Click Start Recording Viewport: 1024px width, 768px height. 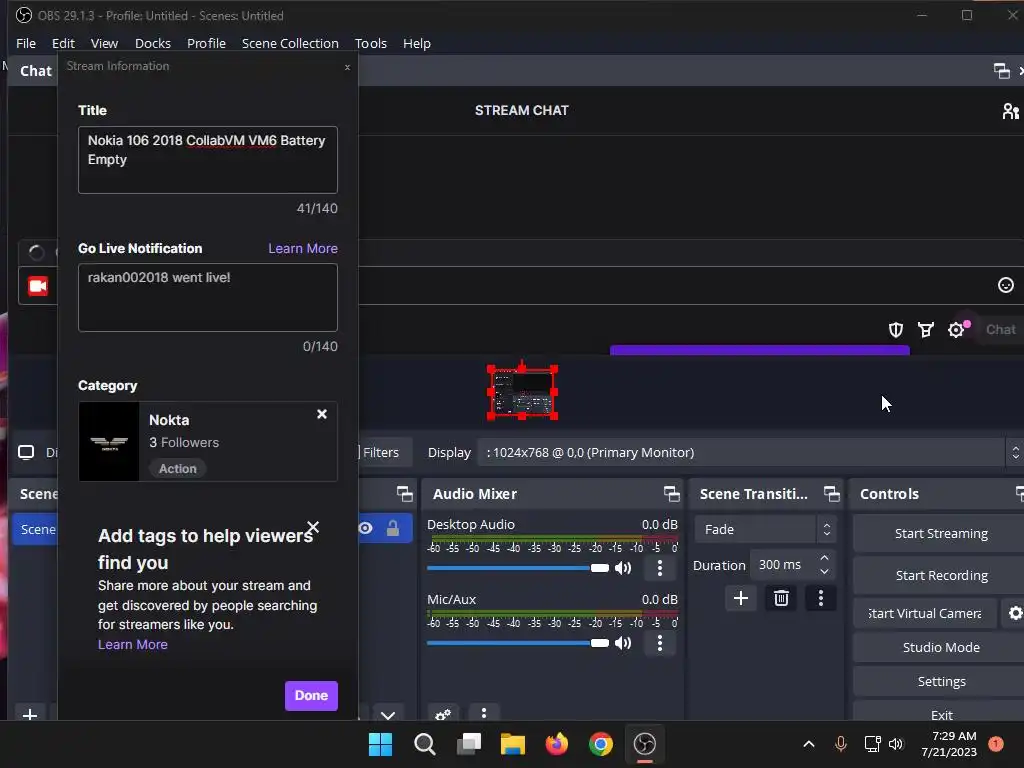click(941, 575)
